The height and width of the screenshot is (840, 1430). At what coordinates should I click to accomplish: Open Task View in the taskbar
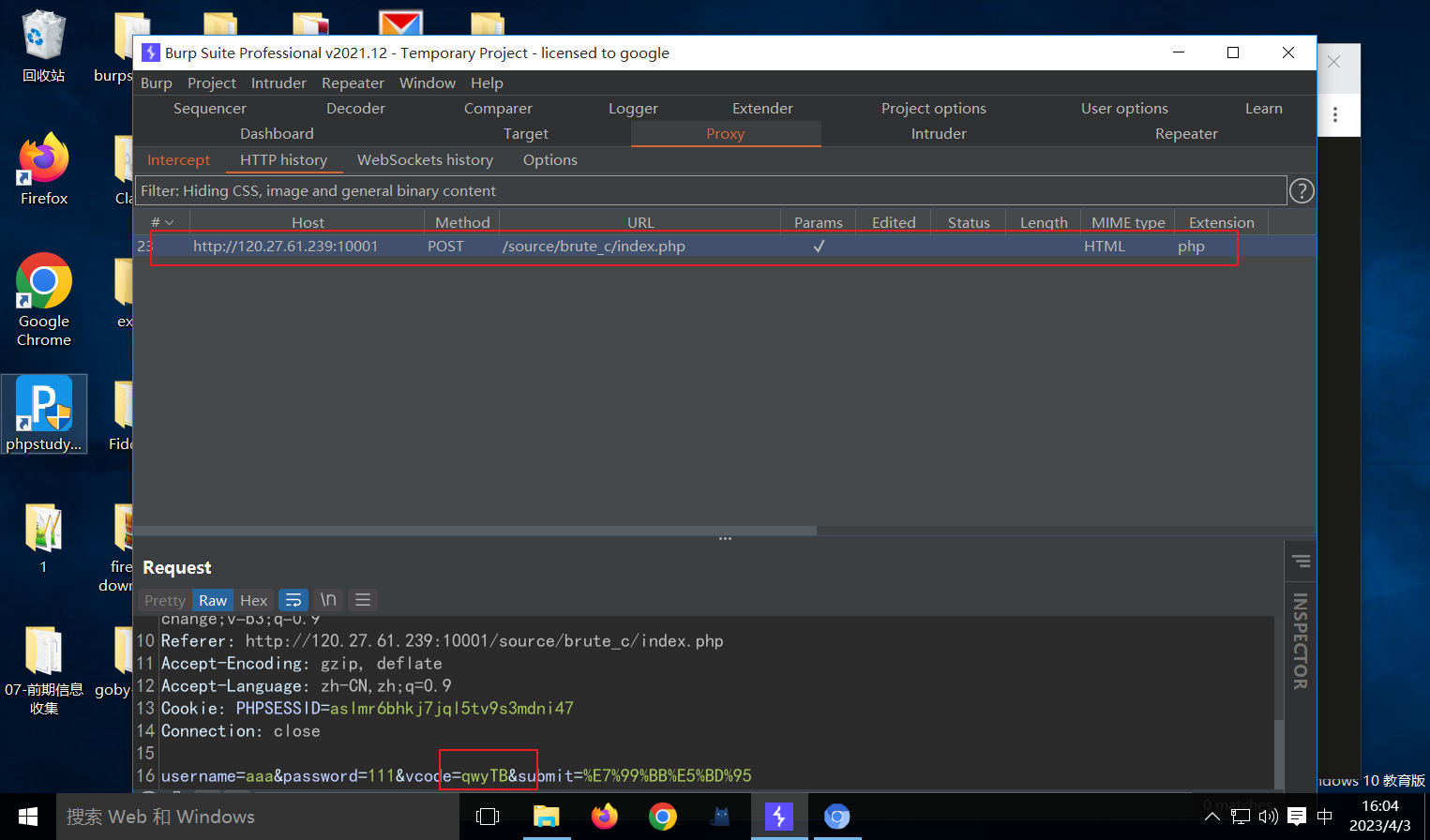click(488, 817)
